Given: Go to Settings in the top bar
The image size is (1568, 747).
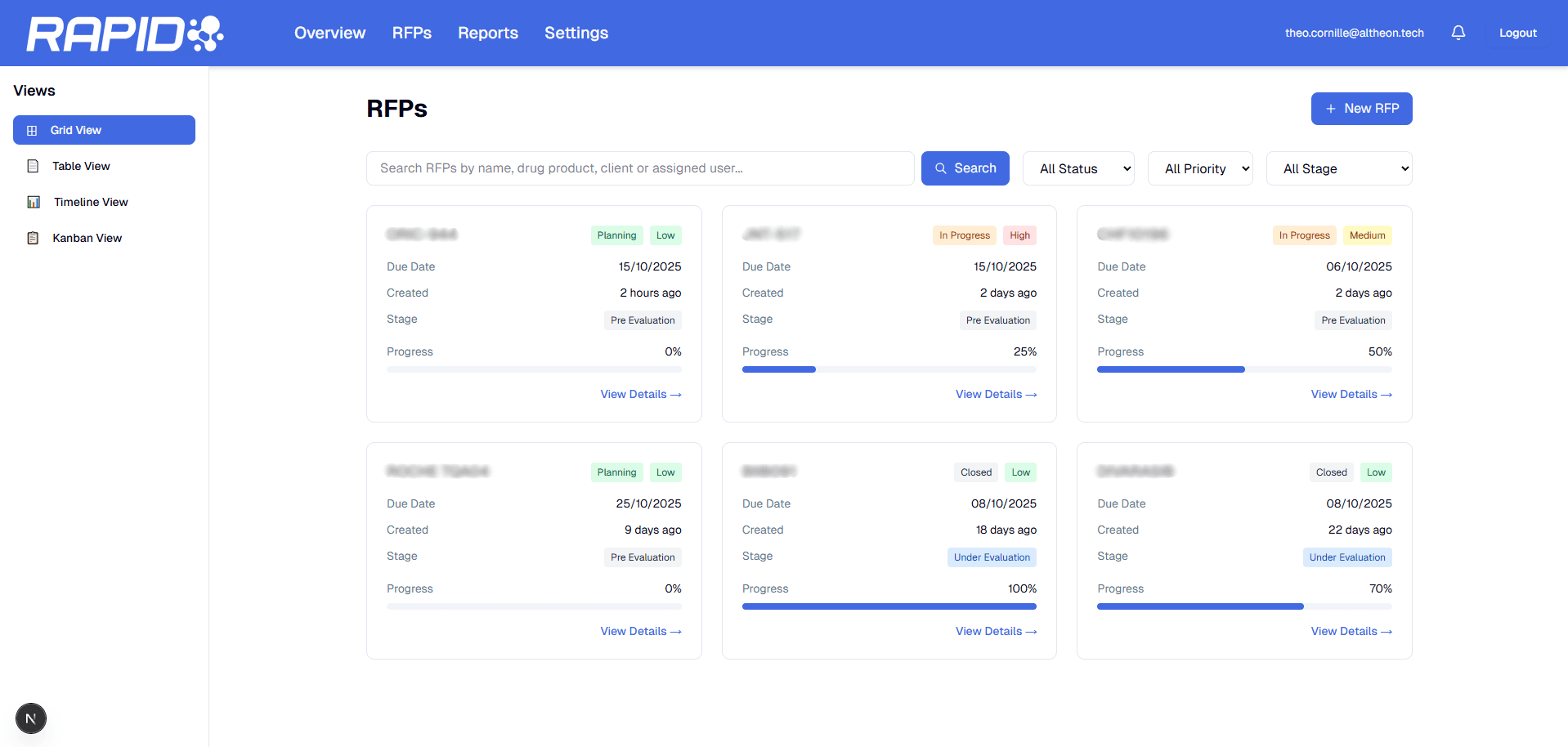Looking at the screenshot, I should pyautogui.click(x=576, y=33).
